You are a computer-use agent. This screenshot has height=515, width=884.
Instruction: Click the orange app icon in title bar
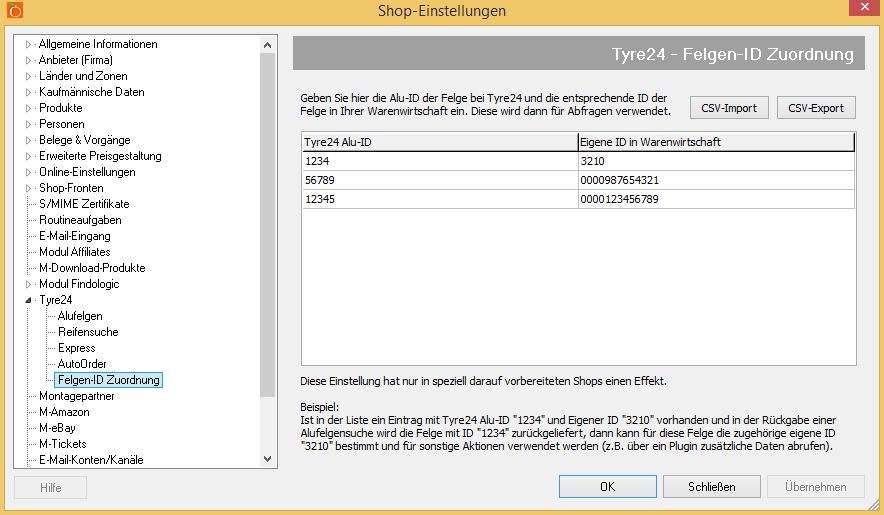coord(15,10)
